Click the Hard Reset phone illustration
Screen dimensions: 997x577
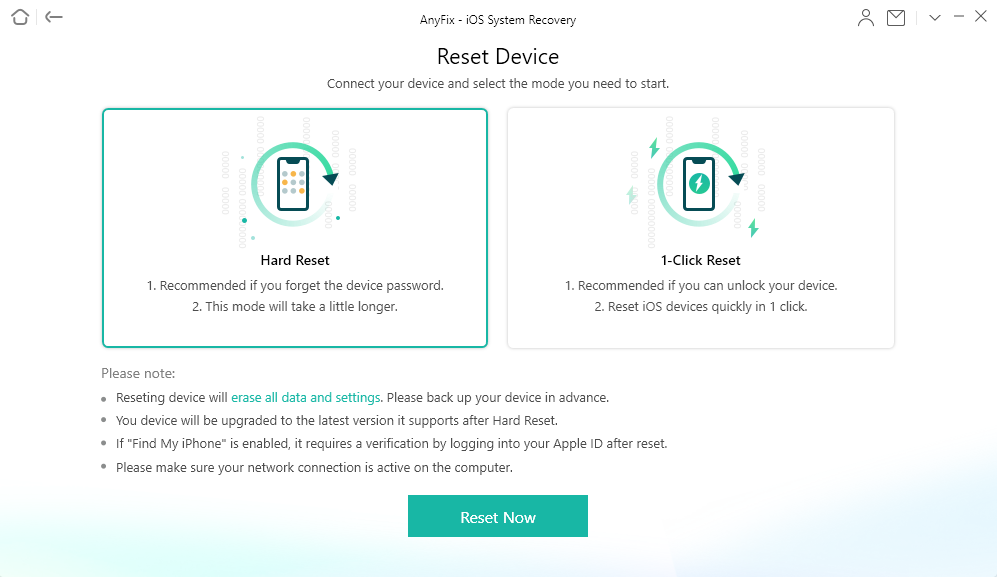[x=293, y=183]
